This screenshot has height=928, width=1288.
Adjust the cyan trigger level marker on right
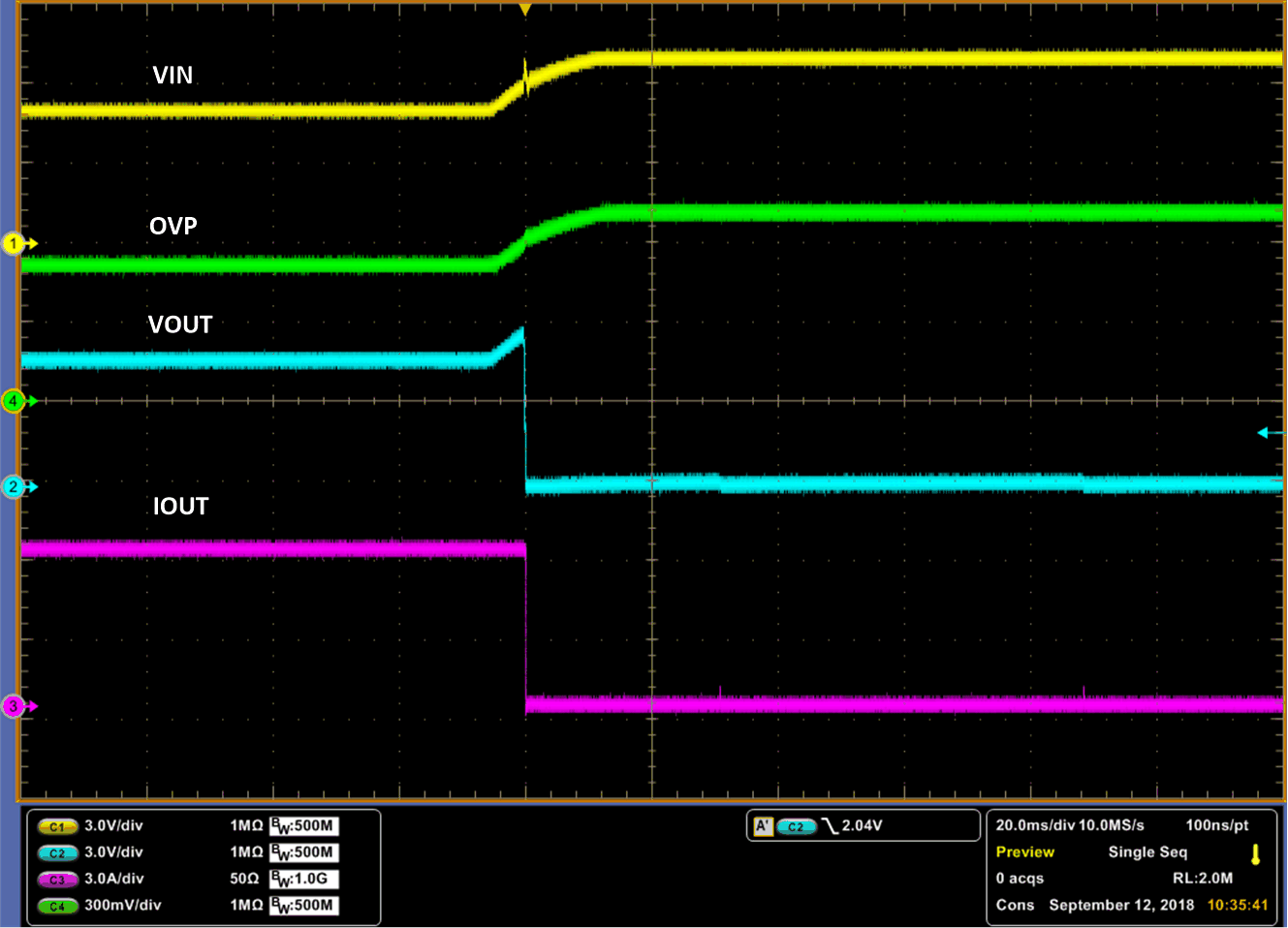1265,435
